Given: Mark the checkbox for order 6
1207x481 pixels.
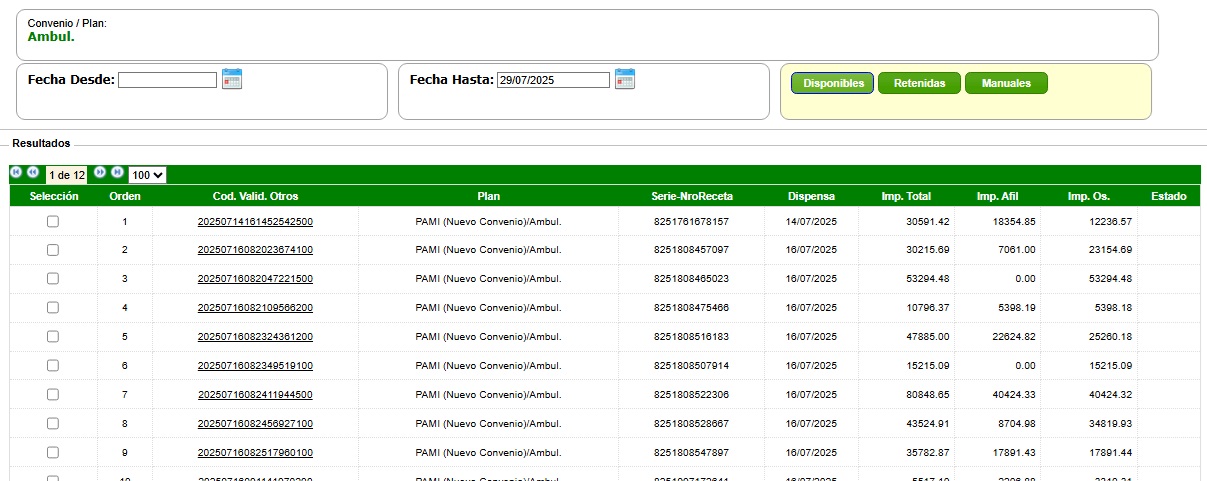Looking at the screenshot, I should coord(53,366).
